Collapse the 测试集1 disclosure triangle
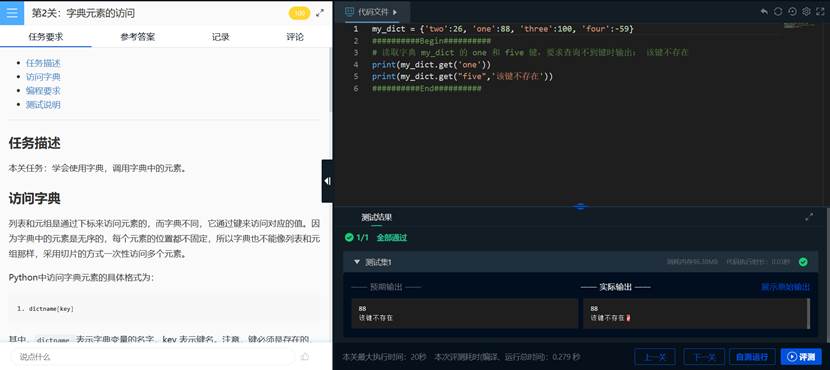 [357, 261]
